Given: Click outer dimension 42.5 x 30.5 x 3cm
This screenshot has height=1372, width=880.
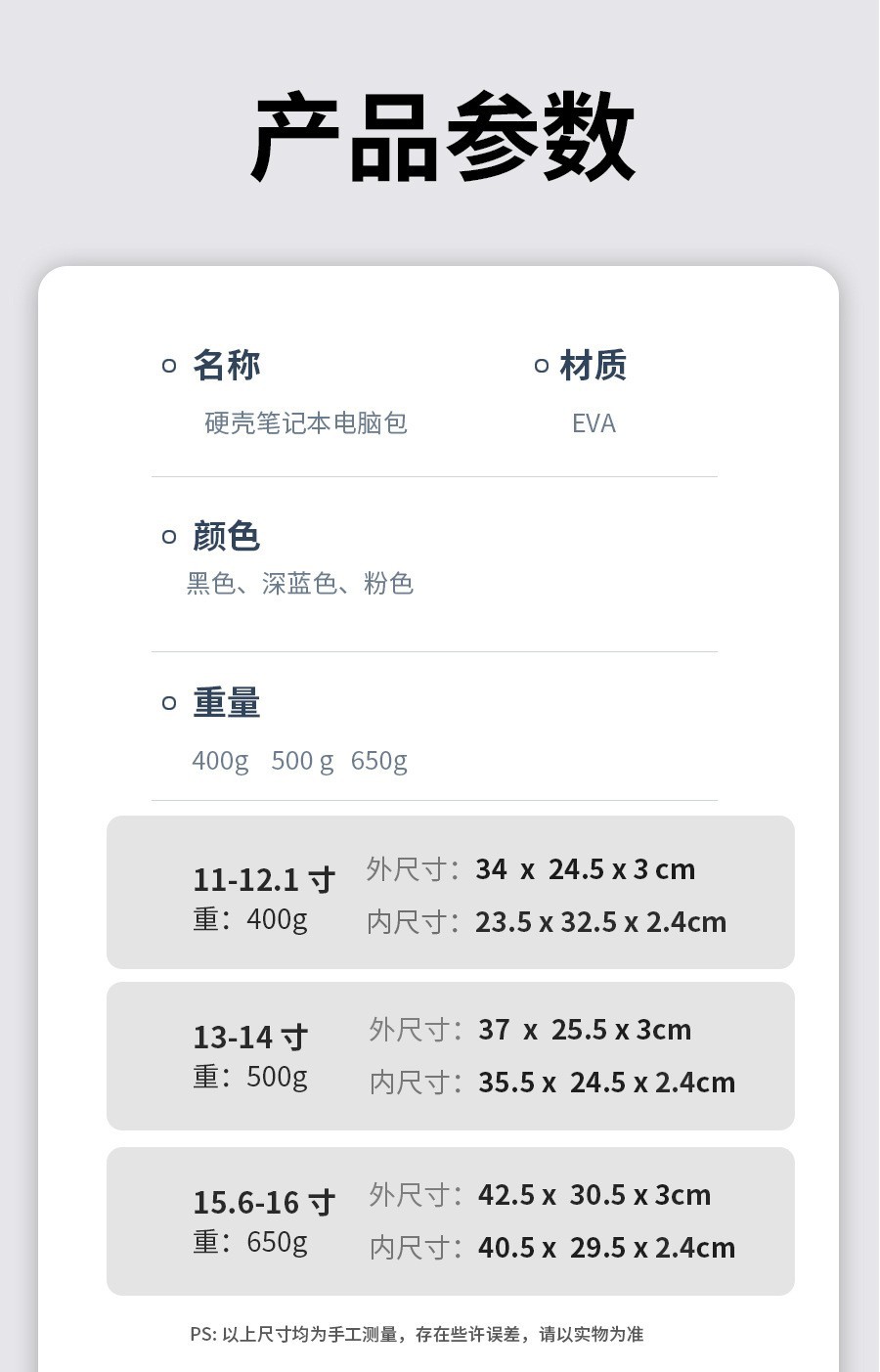Looking at the screenshot, I should click(x=594, y=1195).
